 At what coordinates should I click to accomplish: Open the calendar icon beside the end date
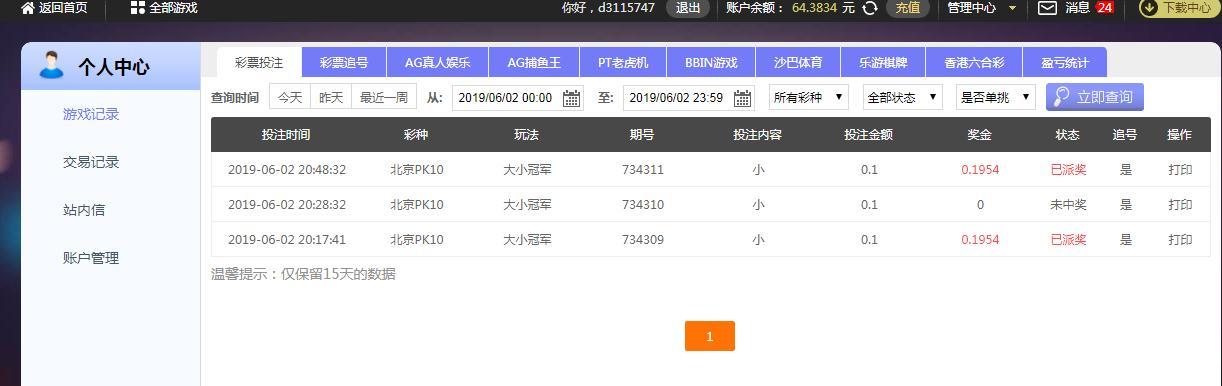click(x=742, y=98)
